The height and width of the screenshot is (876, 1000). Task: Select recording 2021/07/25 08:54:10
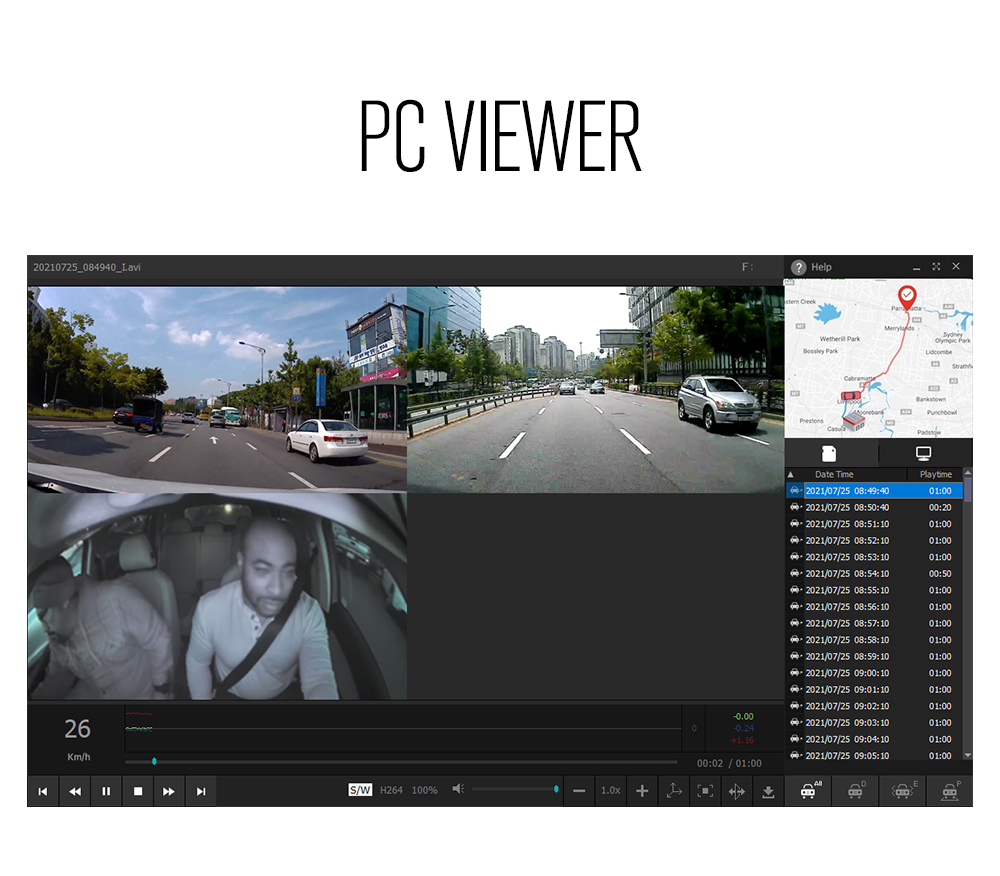point(874,574)
